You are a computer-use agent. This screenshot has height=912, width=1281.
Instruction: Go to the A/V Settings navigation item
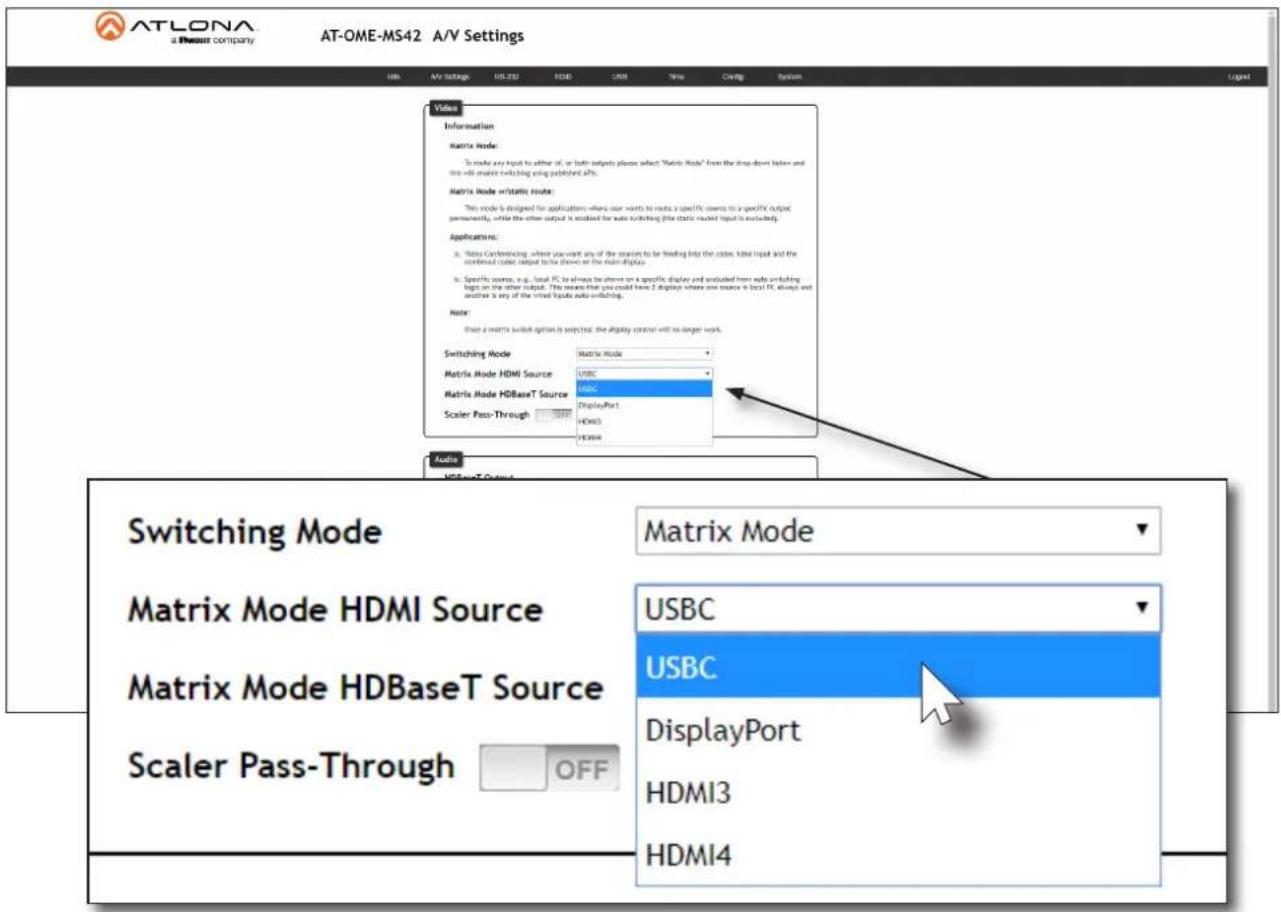coord(450,77)
